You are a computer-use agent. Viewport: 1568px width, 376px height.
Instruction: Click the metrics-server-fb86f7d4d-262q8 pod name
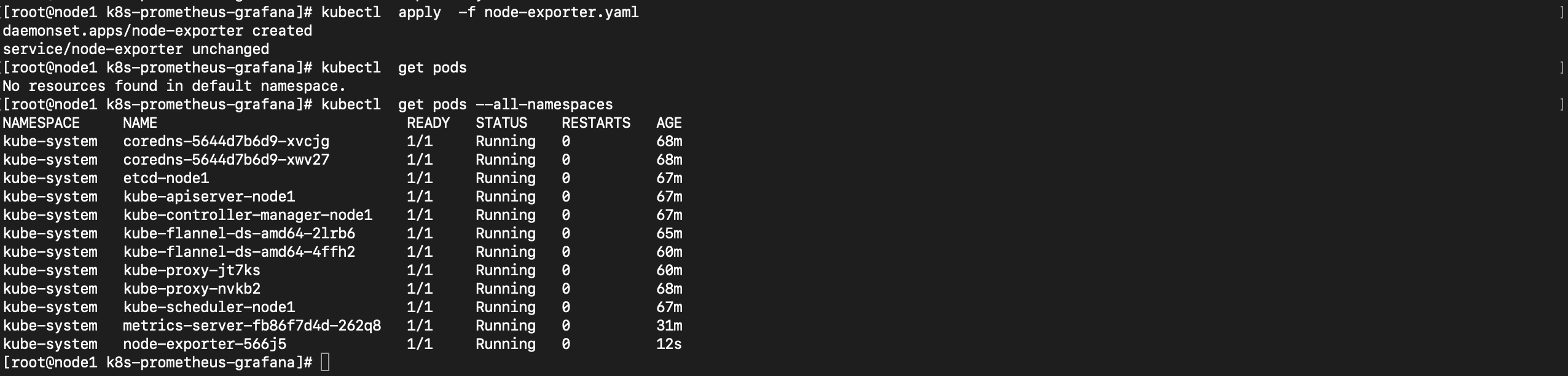[252, 326]
